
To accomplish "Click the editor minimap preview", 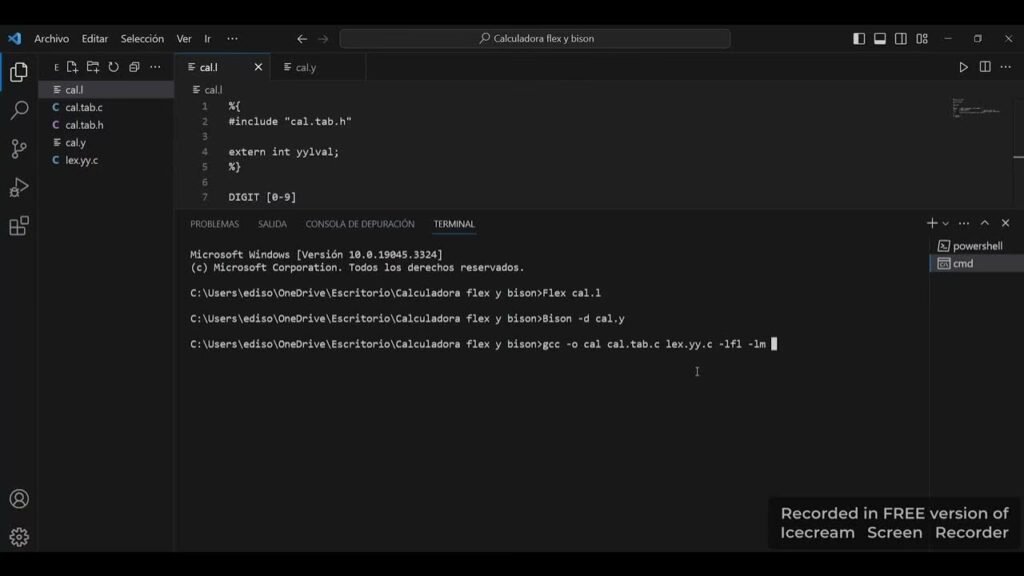I will (977, 108).
